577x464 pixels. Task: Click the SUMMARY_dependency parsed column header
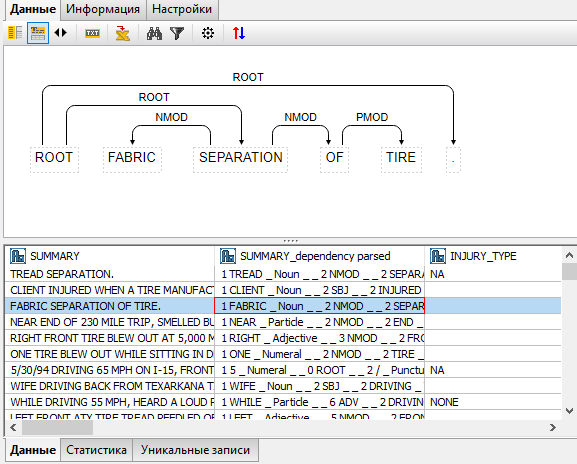coord(319,256)
